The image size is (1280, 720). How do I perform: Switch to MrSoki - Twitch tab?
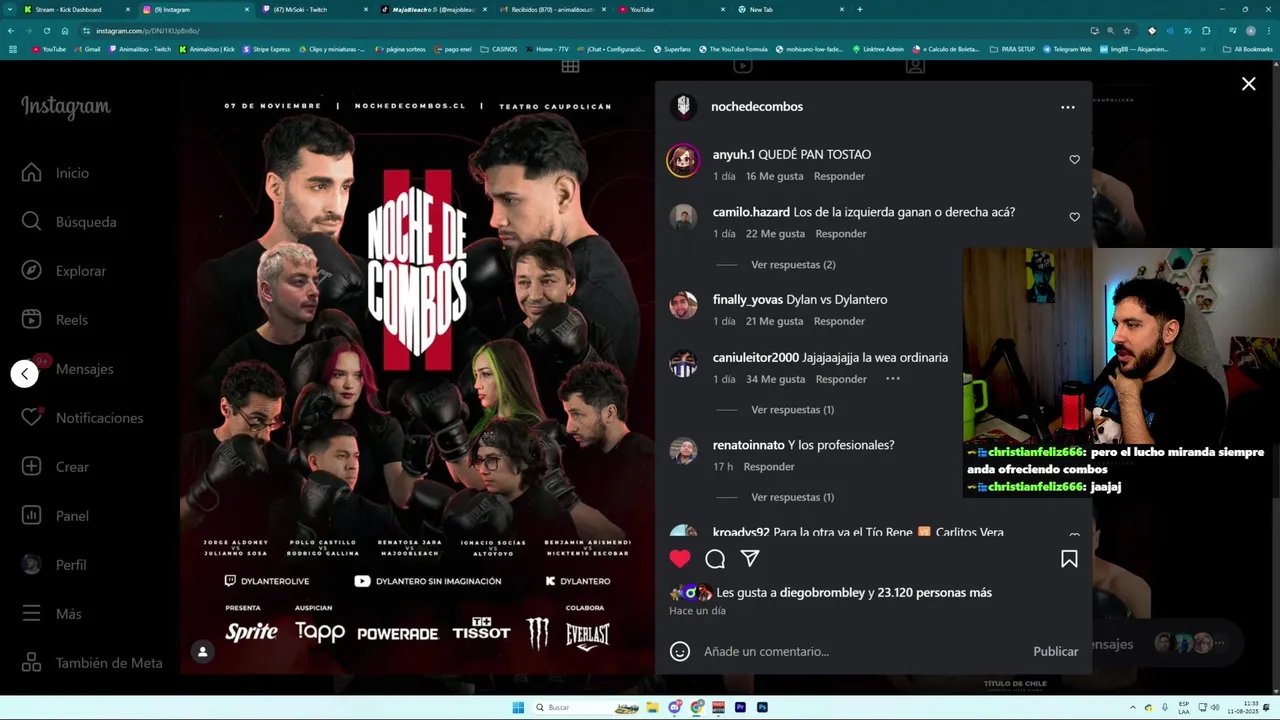313,9
